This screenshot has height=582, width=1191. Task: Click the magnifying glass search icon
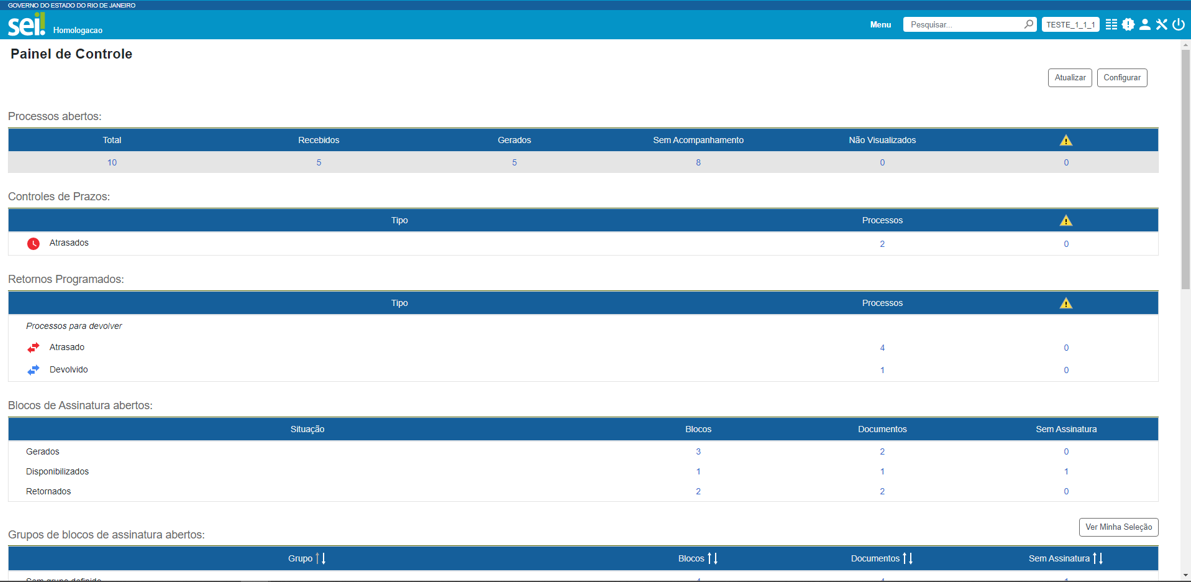[1028, 24]
